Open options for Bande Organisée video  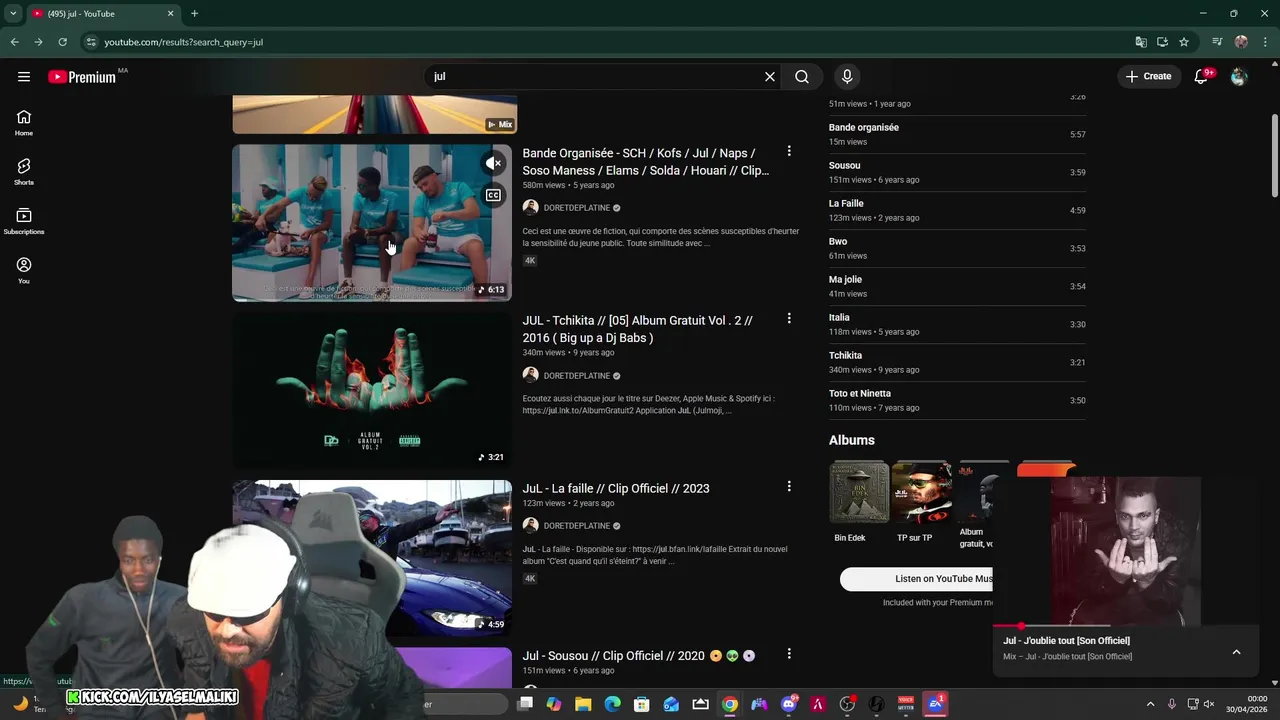pyautogui.click(x=789, y=151)
